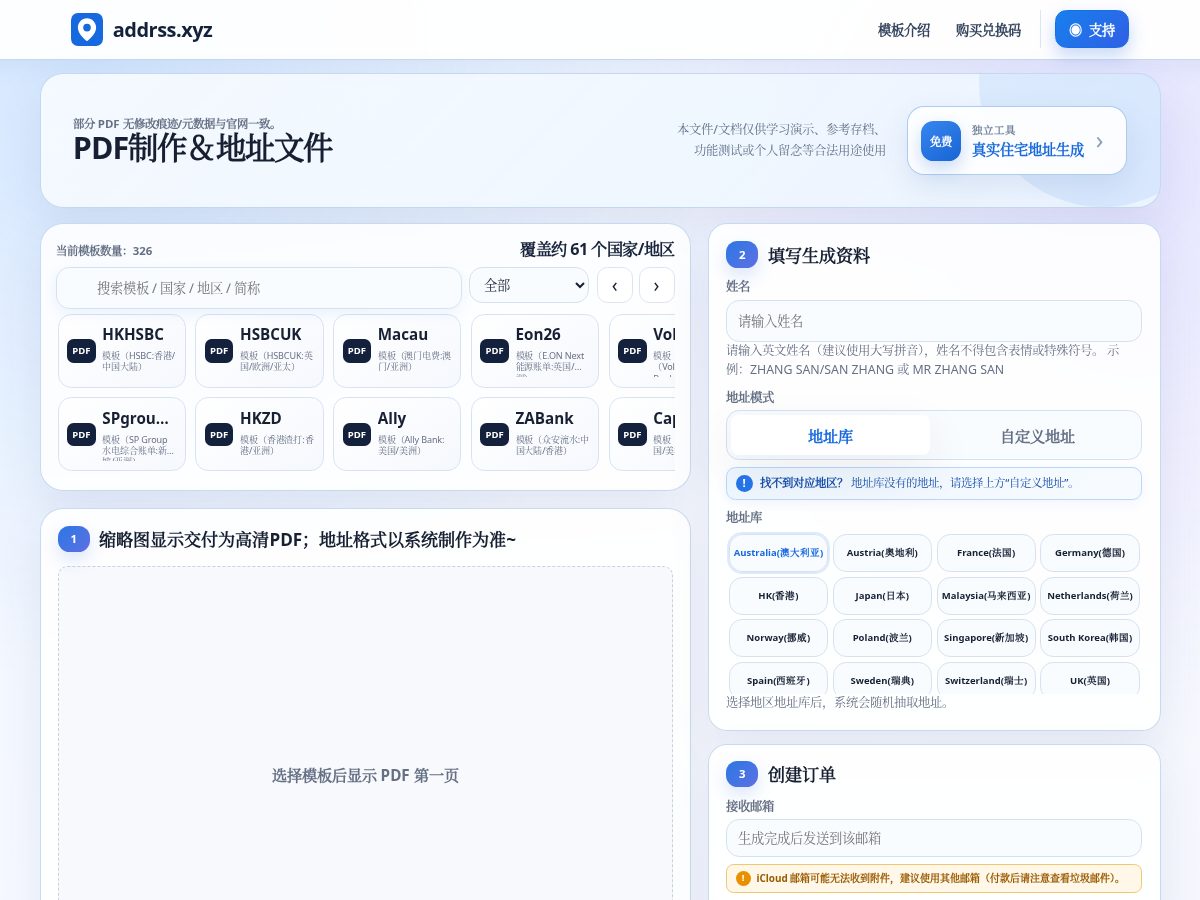Screen dimensions: 1200x900
Task: Switch to the 自定义地址 tab
Action: pos(1037,436)
